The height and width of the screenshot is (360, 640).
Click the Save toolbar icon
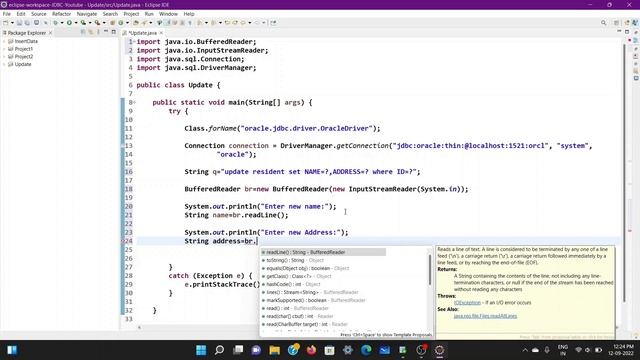point(19,23)
